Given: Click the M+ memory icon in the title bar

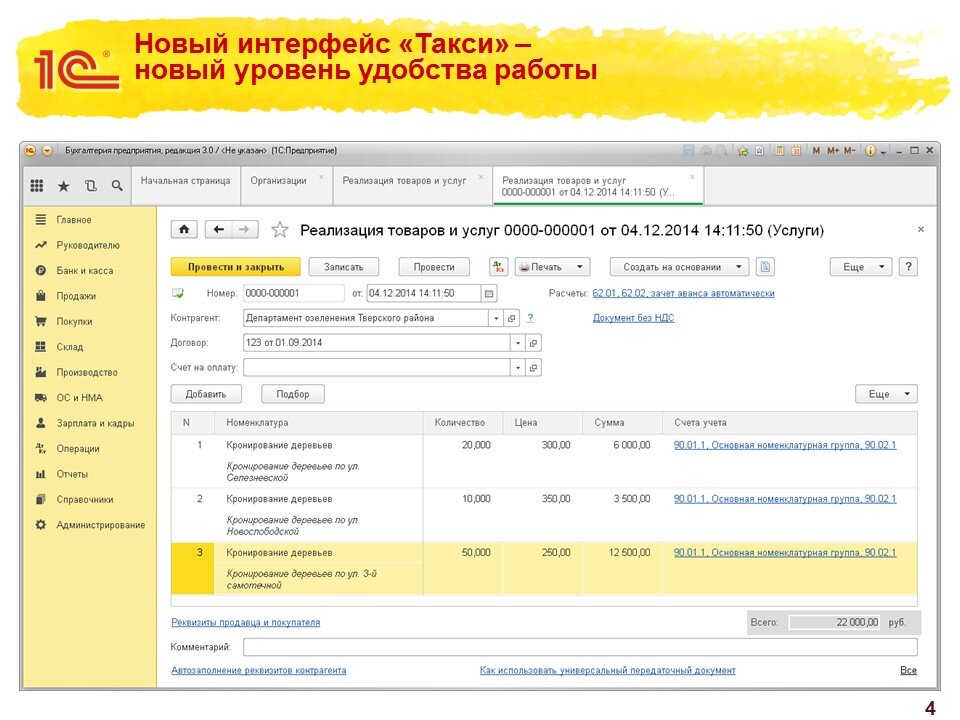Looking at the screenshot, I should click(831, 150).
